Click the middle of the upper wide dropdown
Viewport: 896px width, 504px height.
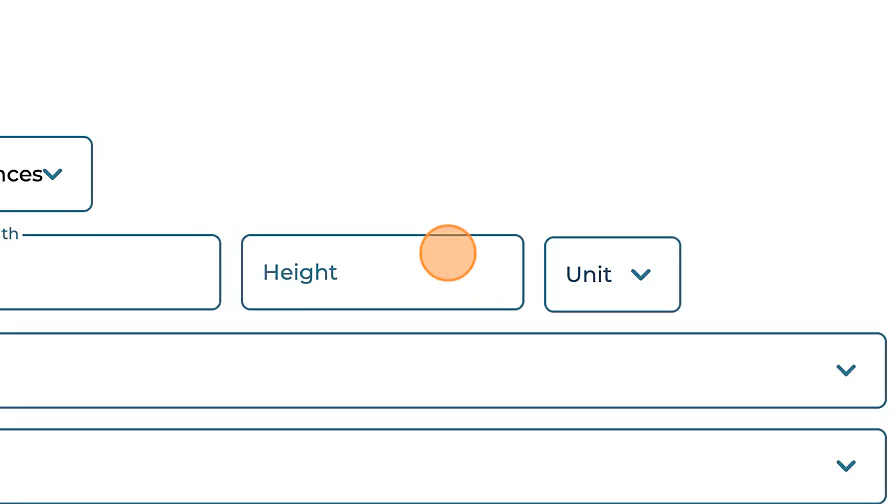440,371
